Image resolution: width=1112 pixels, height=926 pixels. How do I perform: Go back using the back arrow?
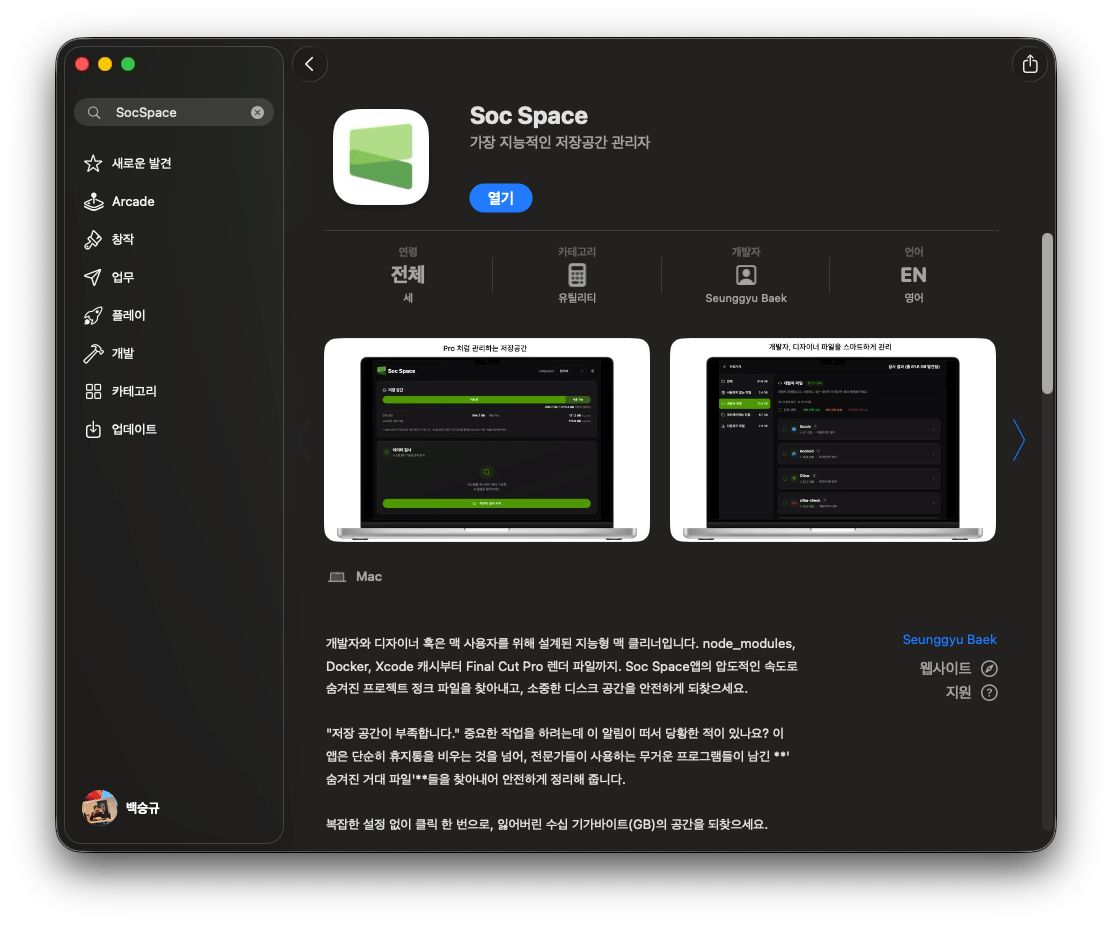coord(309,63)
